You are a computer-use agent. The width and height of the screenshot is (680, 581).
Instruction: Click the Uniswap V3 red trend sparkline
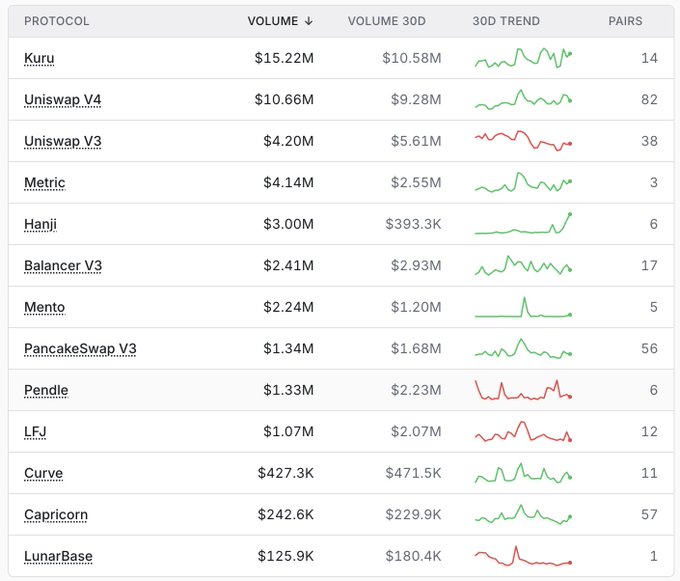pos(523,140)
